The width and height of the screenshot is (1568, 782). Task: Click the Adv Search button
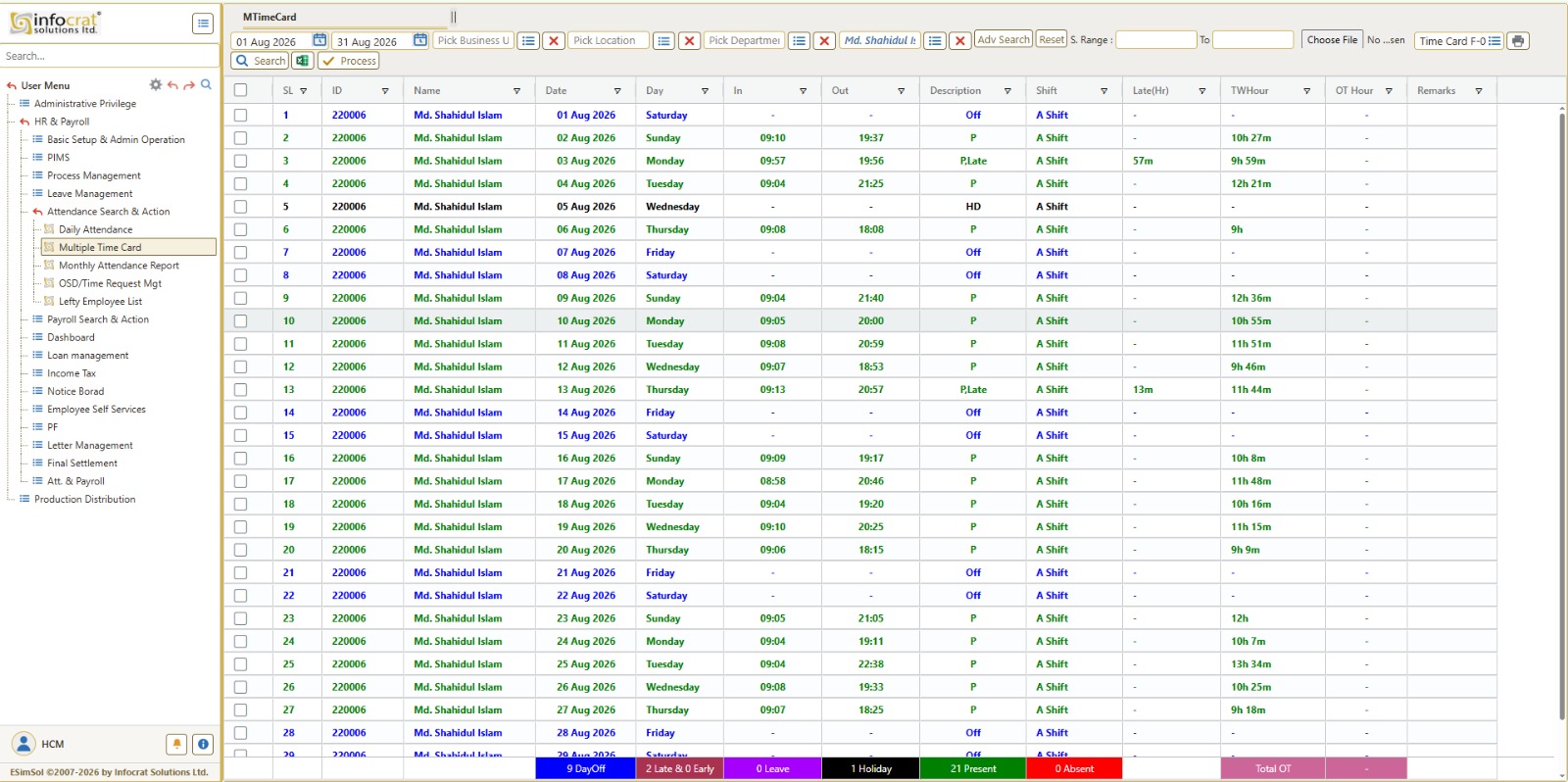coord(1004,39)
